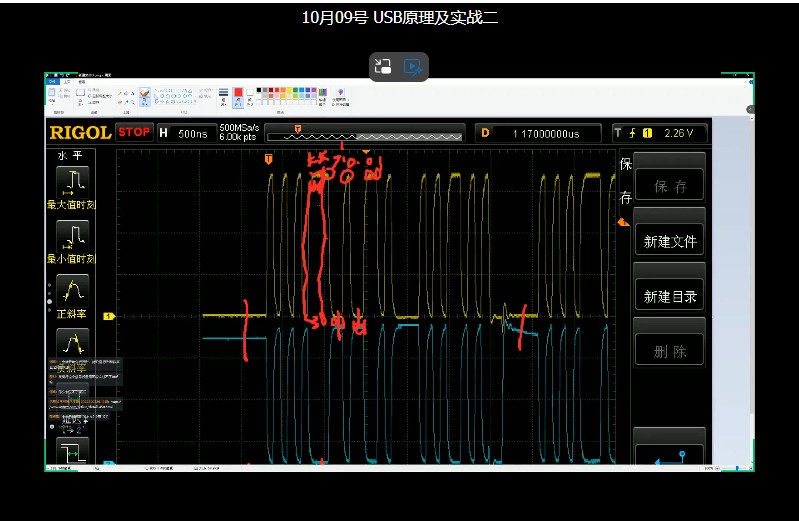Click the orange trigger position T marker
799x521 pixels.
click(268, 158)
